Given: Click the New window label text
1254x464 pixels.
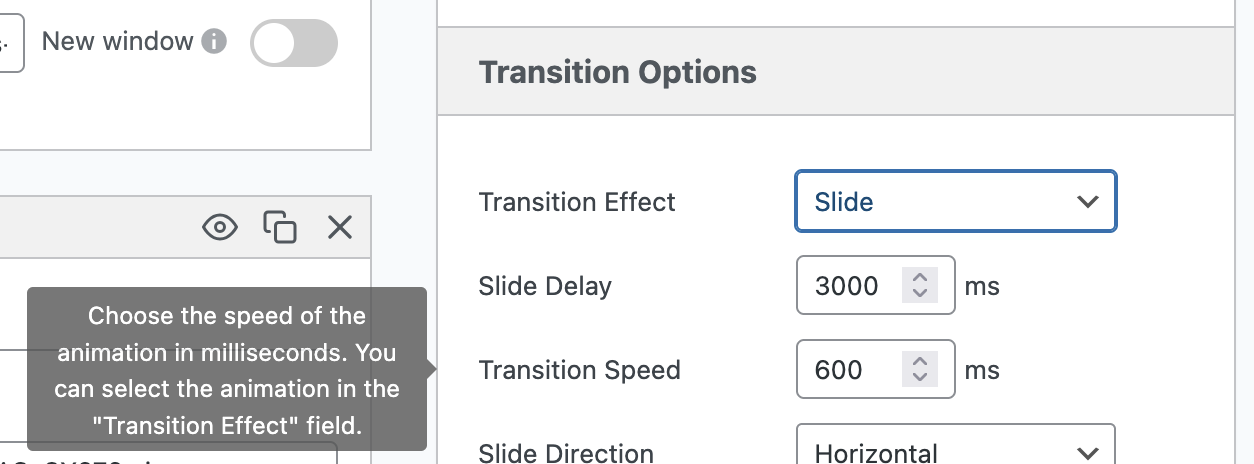Looking at the screenshot, I should coord(117,42).
